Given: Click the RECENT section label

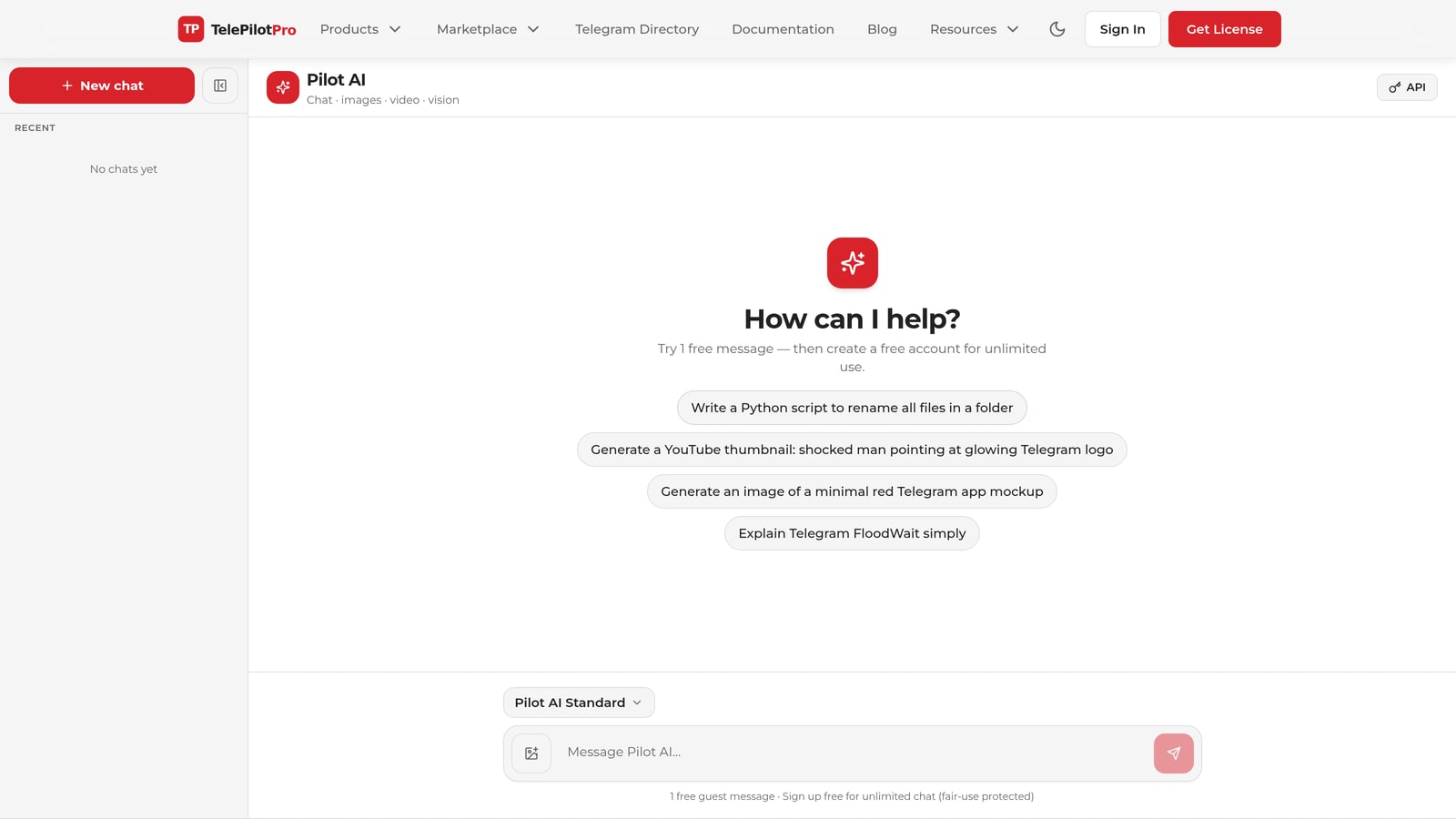Looking at the screenshot, I should 35,127.
